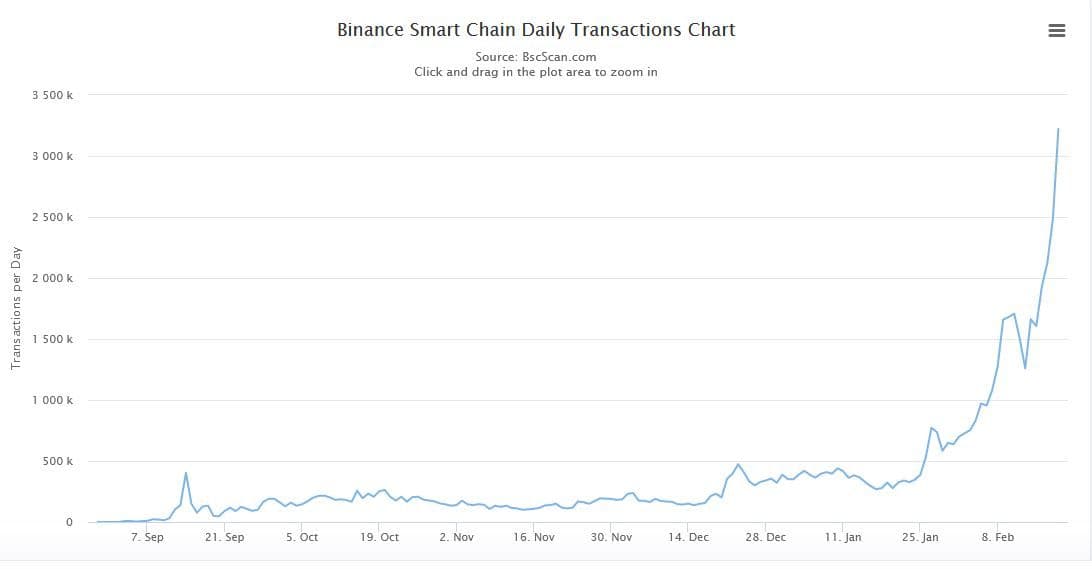Click the '1 500 k' y-axis label
Screen dimensions: 1092x569
52,339
